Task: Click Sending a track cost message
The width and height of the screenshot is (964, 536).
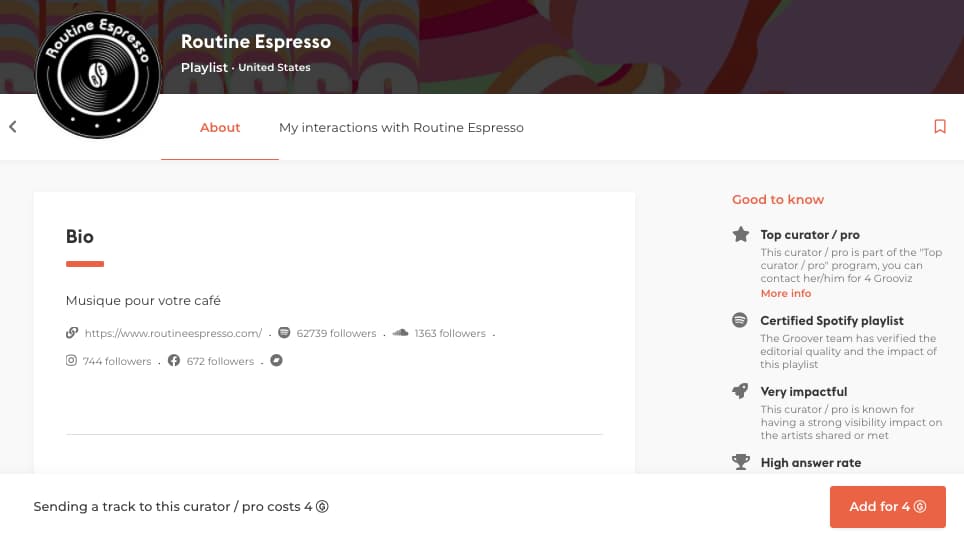Action: 181,506
